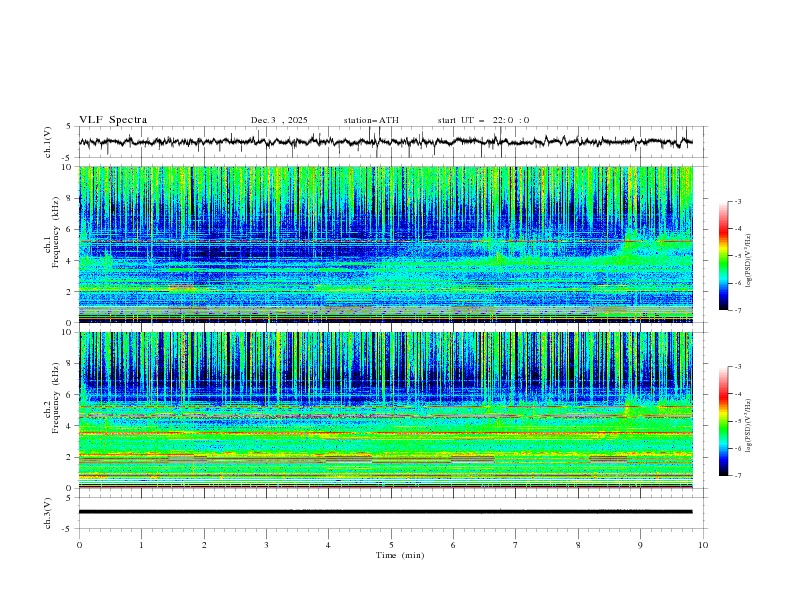Click the "Time (min)" axis title

tap(400, 555)
